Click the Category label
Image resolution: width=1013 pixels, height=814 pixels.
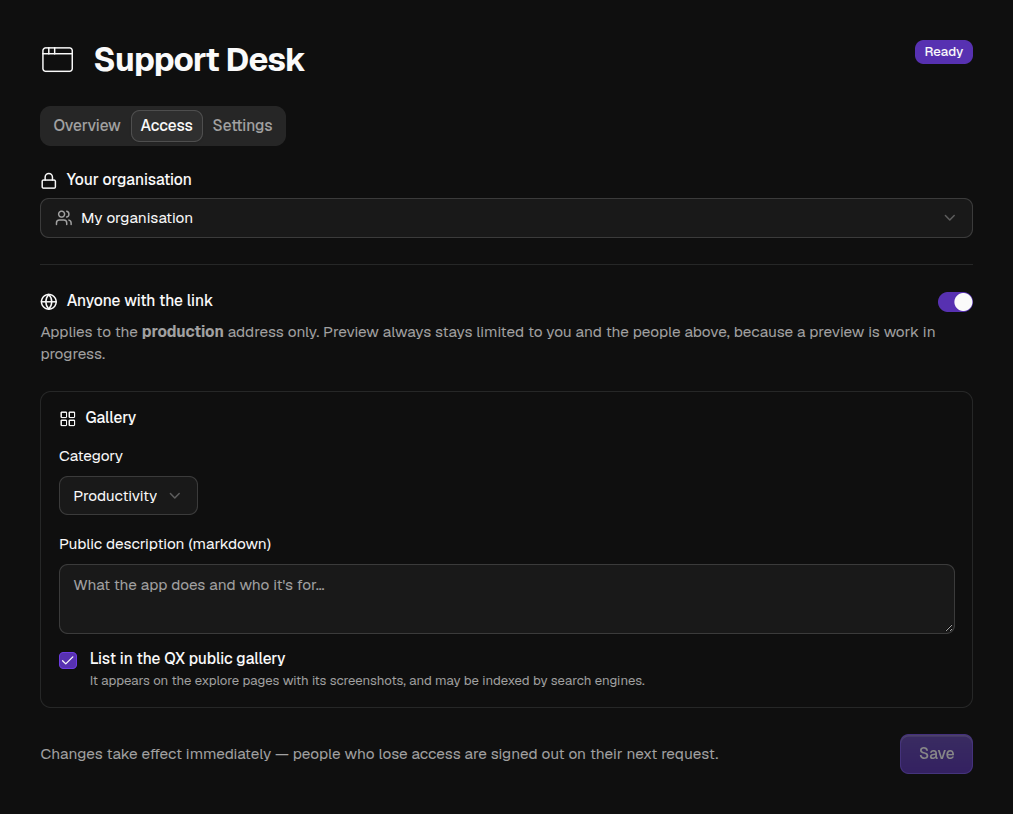90,456
